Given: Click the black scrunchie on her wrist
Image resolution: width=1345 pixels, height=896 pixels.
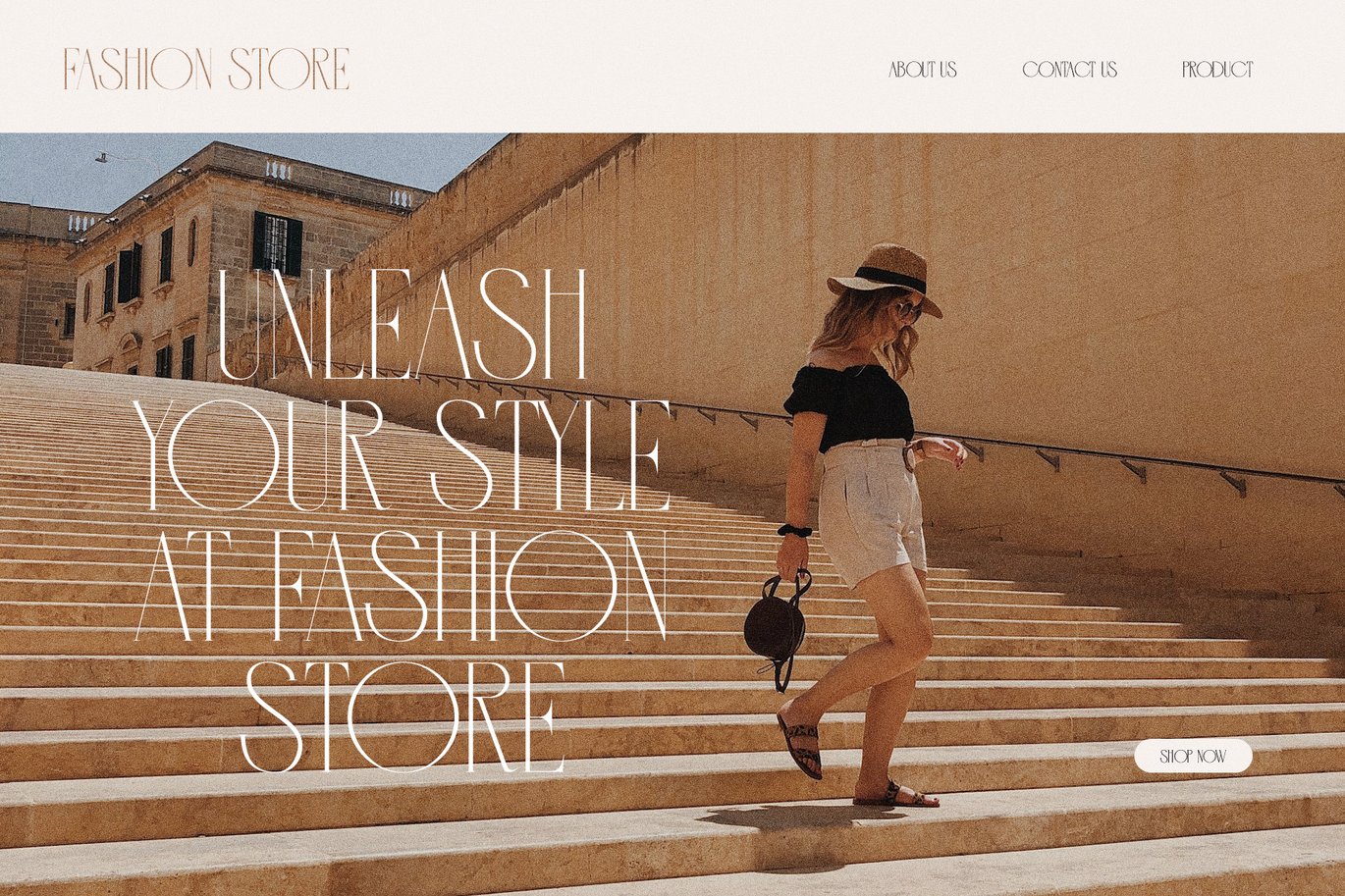Looking at the screenshot, I should (x=794, y=530).
